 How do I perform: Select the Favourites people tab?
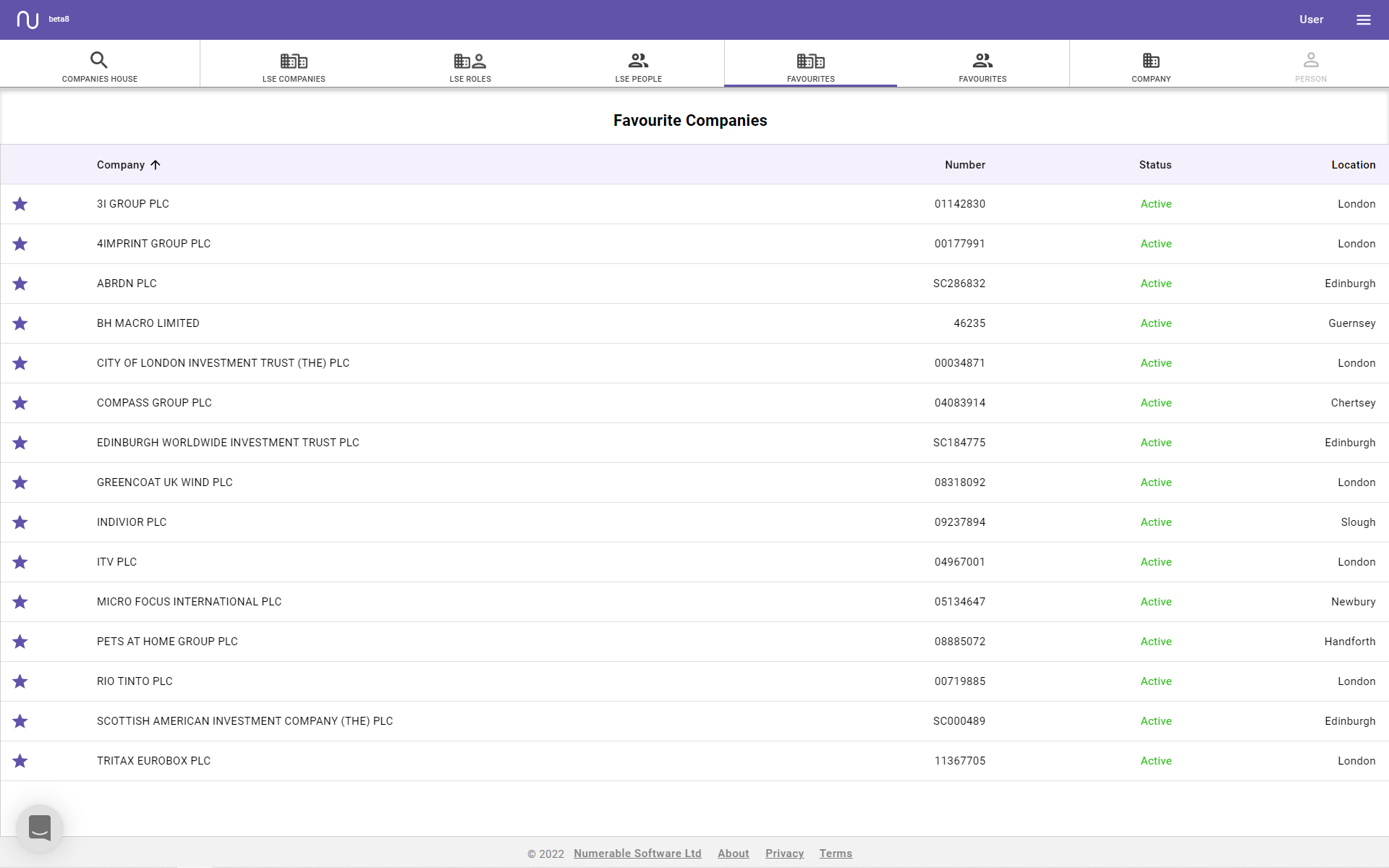(982, 64)
